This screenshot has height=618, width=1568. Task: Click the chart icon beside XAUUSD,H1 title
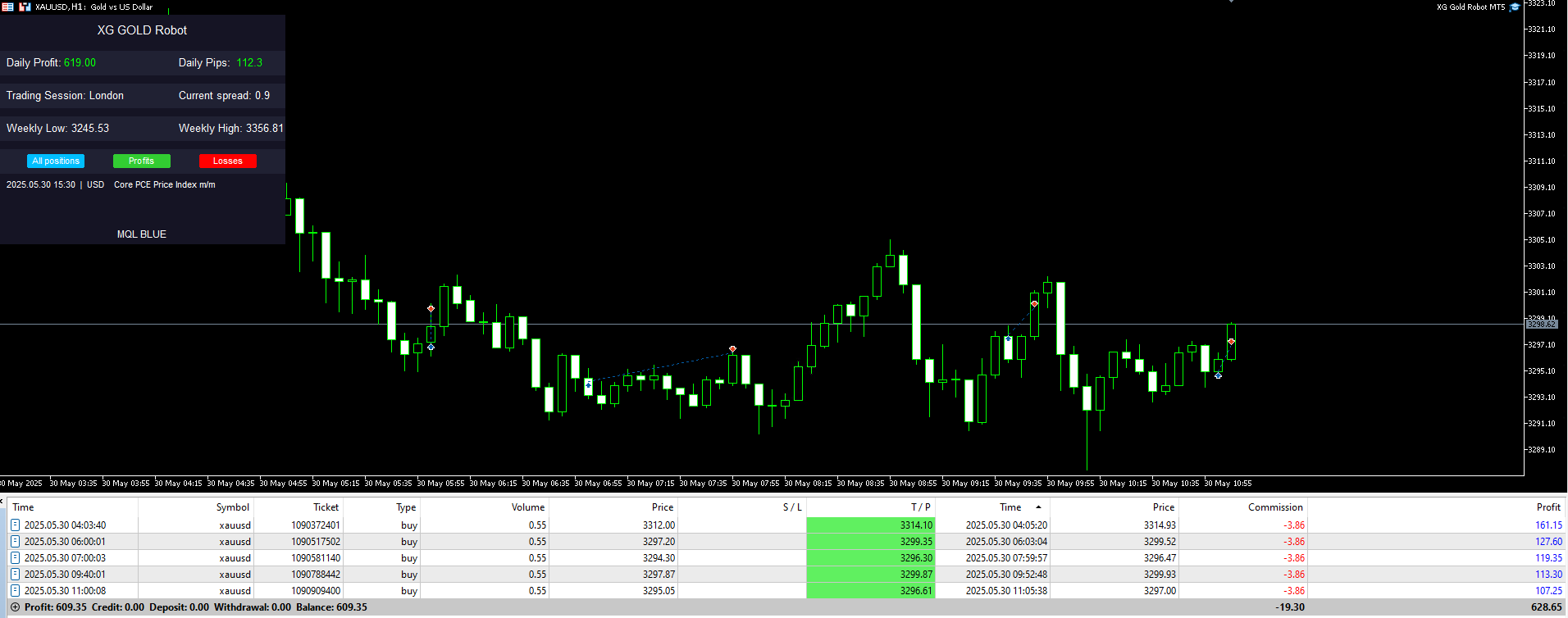click(25, 7)
